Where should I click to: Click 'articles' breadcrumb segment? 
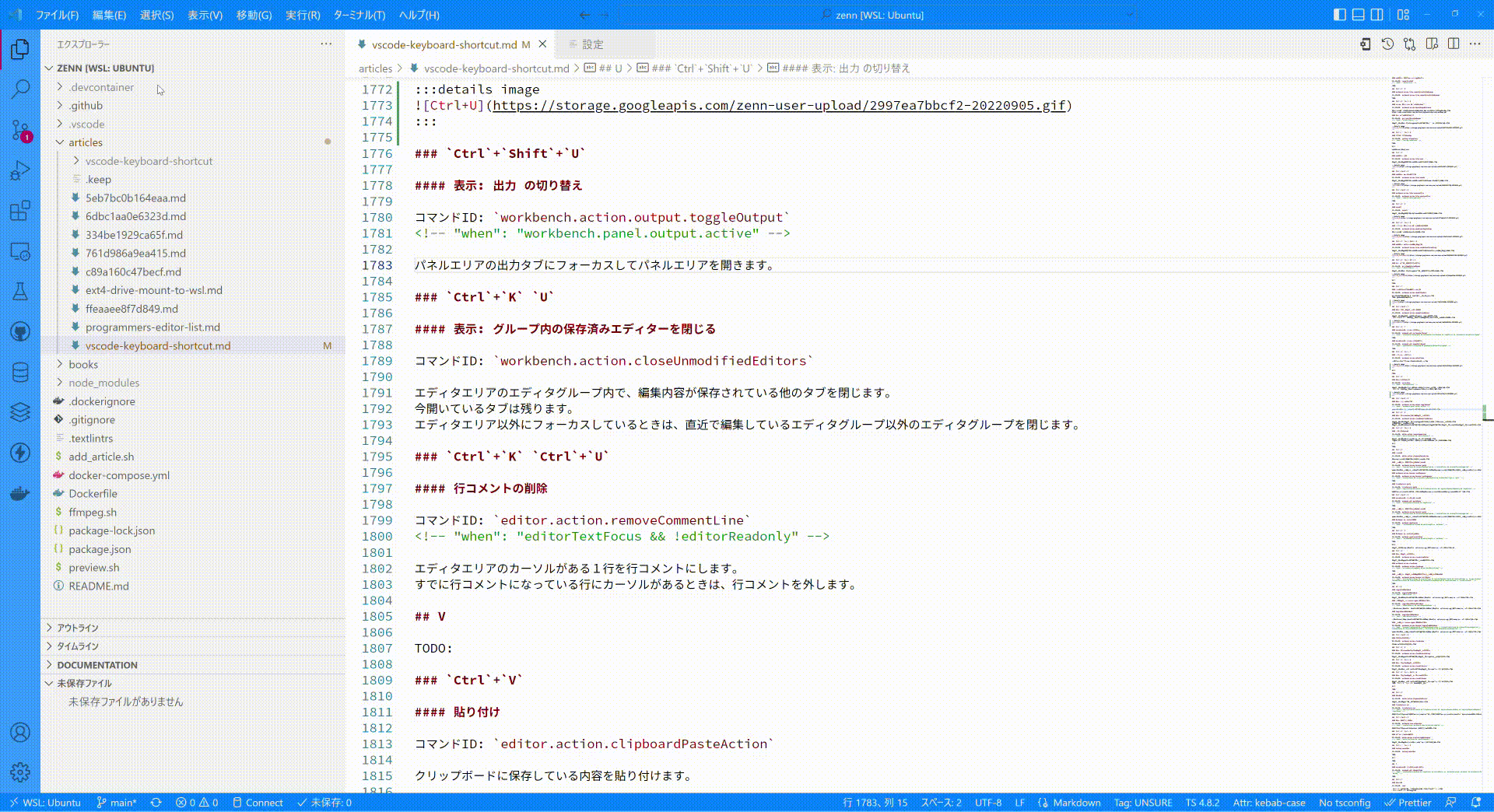click(375, 68)
